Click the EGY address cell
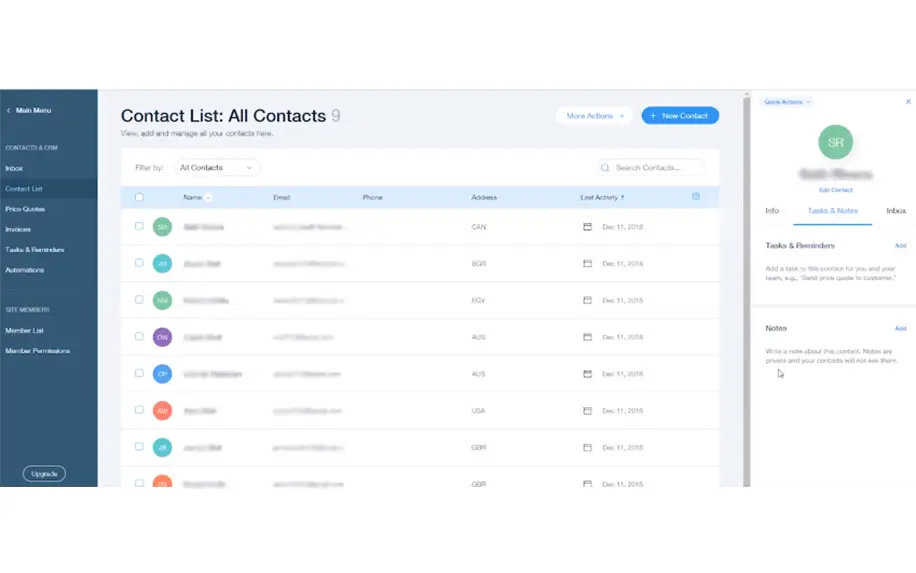The width and height of the screenshot is (916, 573). (478, 300)
